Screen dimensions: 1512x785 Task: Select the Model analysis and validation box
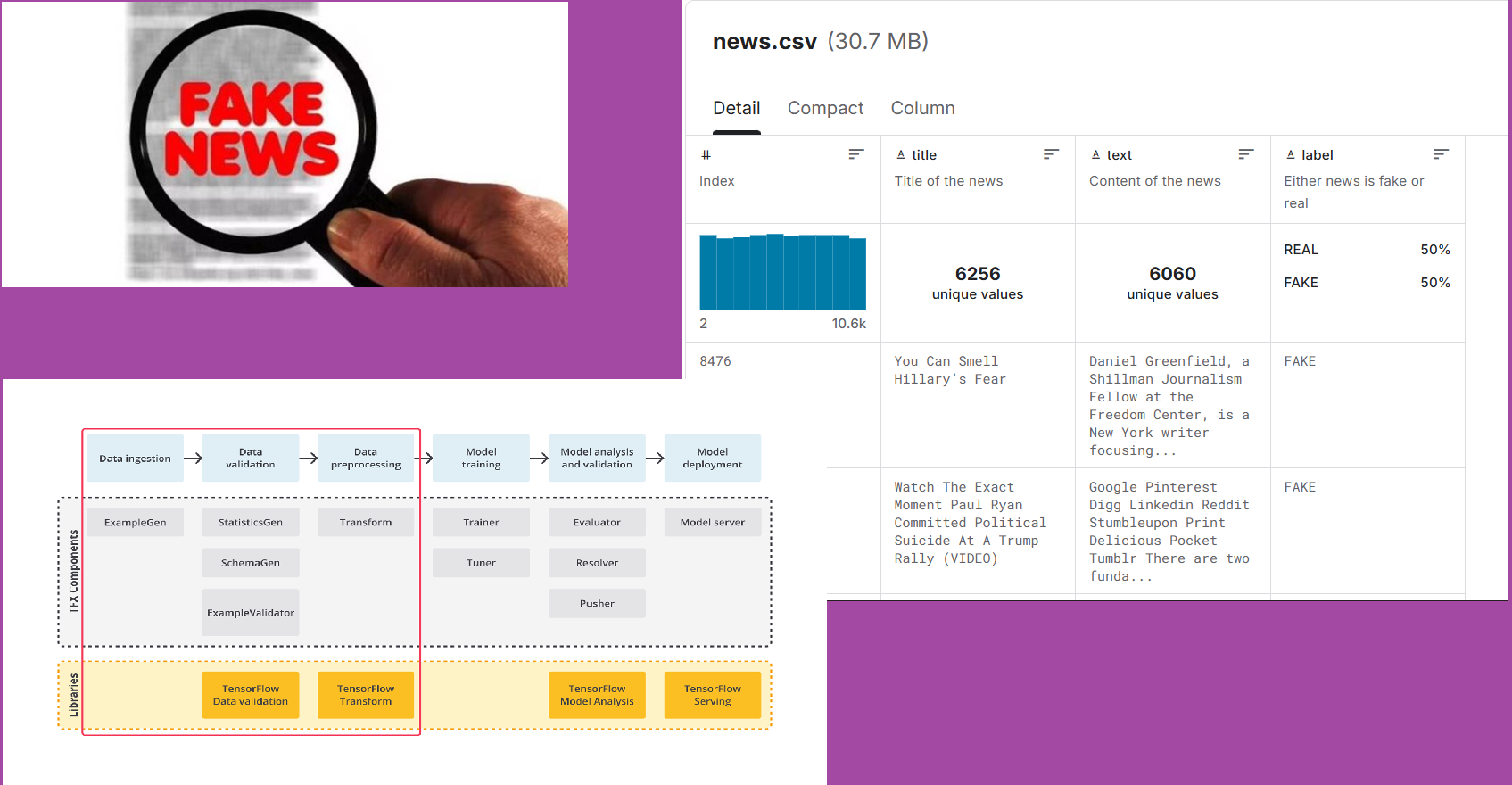597,459
